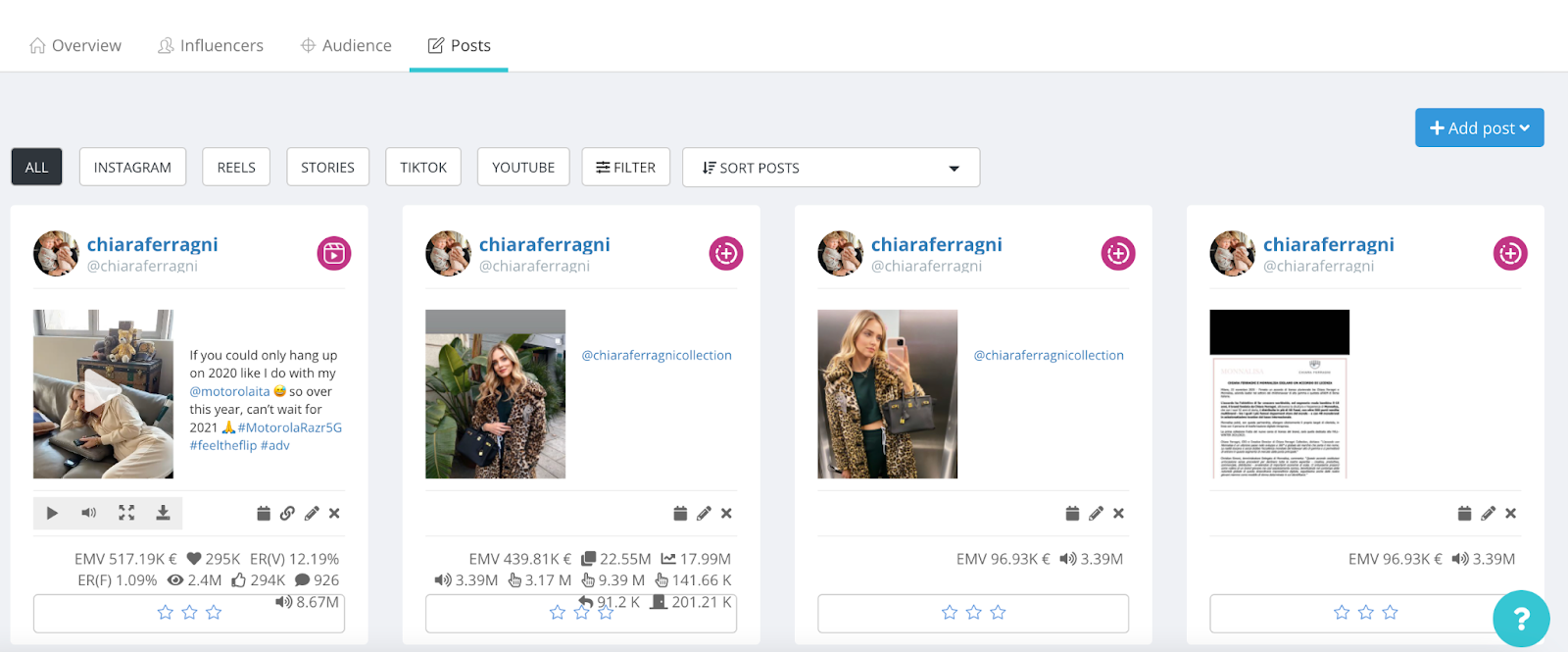Remove the third post with X icon
Viewport: 1568px width, 652px height.
click(1118, 513)
